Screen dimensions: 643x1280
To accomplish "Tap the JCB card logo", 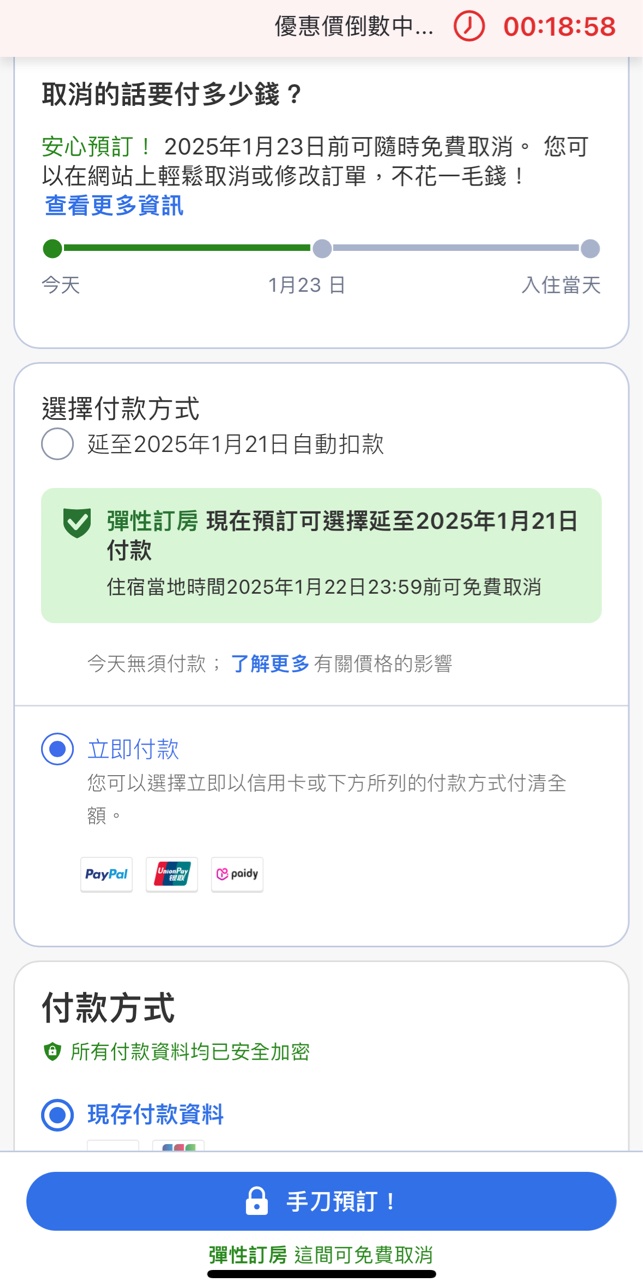I will tap(178, 1147).
